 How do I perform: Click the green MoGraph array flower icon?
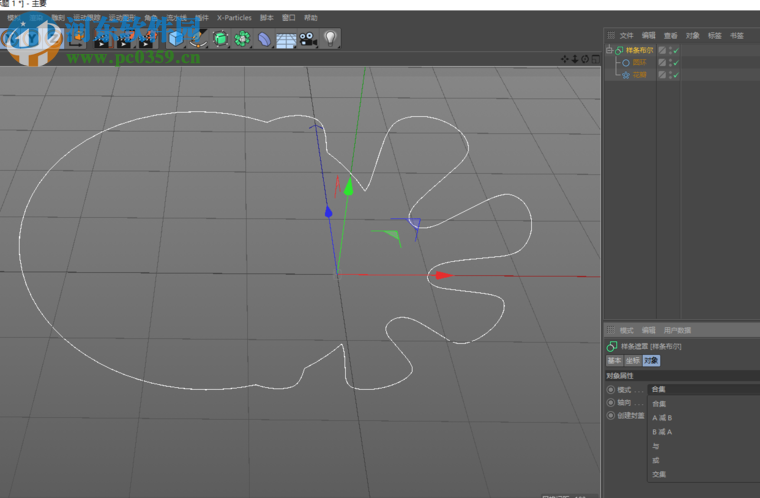242,38
